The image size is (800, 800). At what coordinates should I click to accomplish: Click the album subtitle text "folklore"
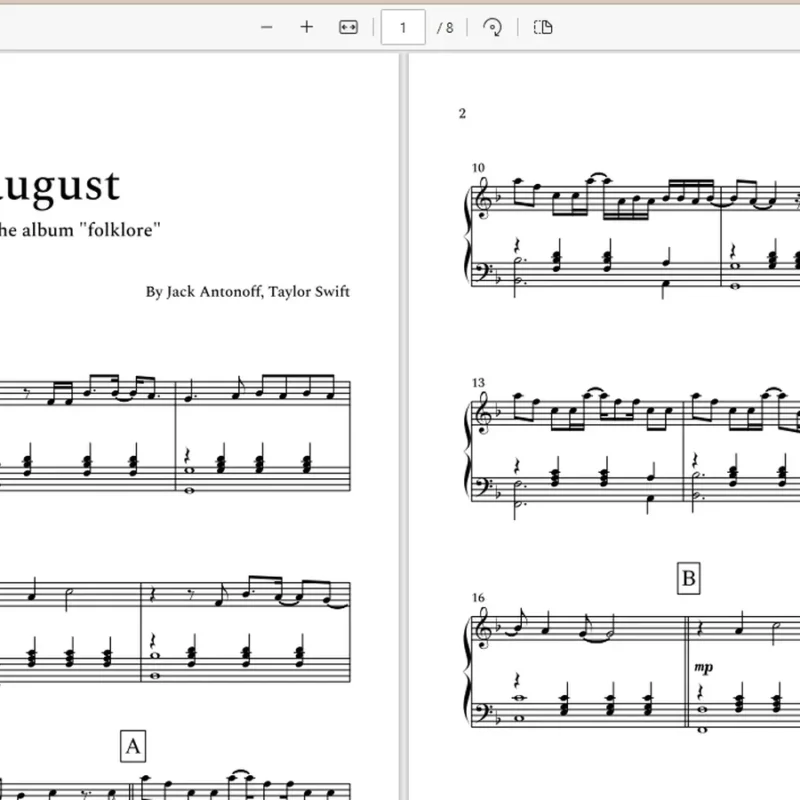click(120, 230)
